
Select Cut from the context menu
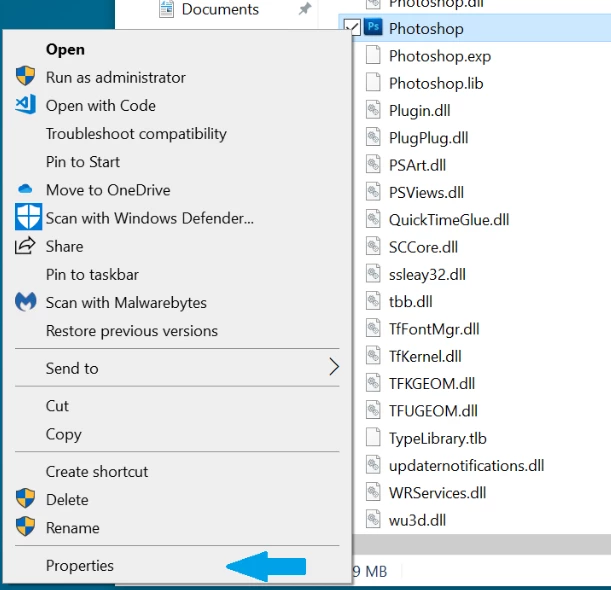coord(57,406)
